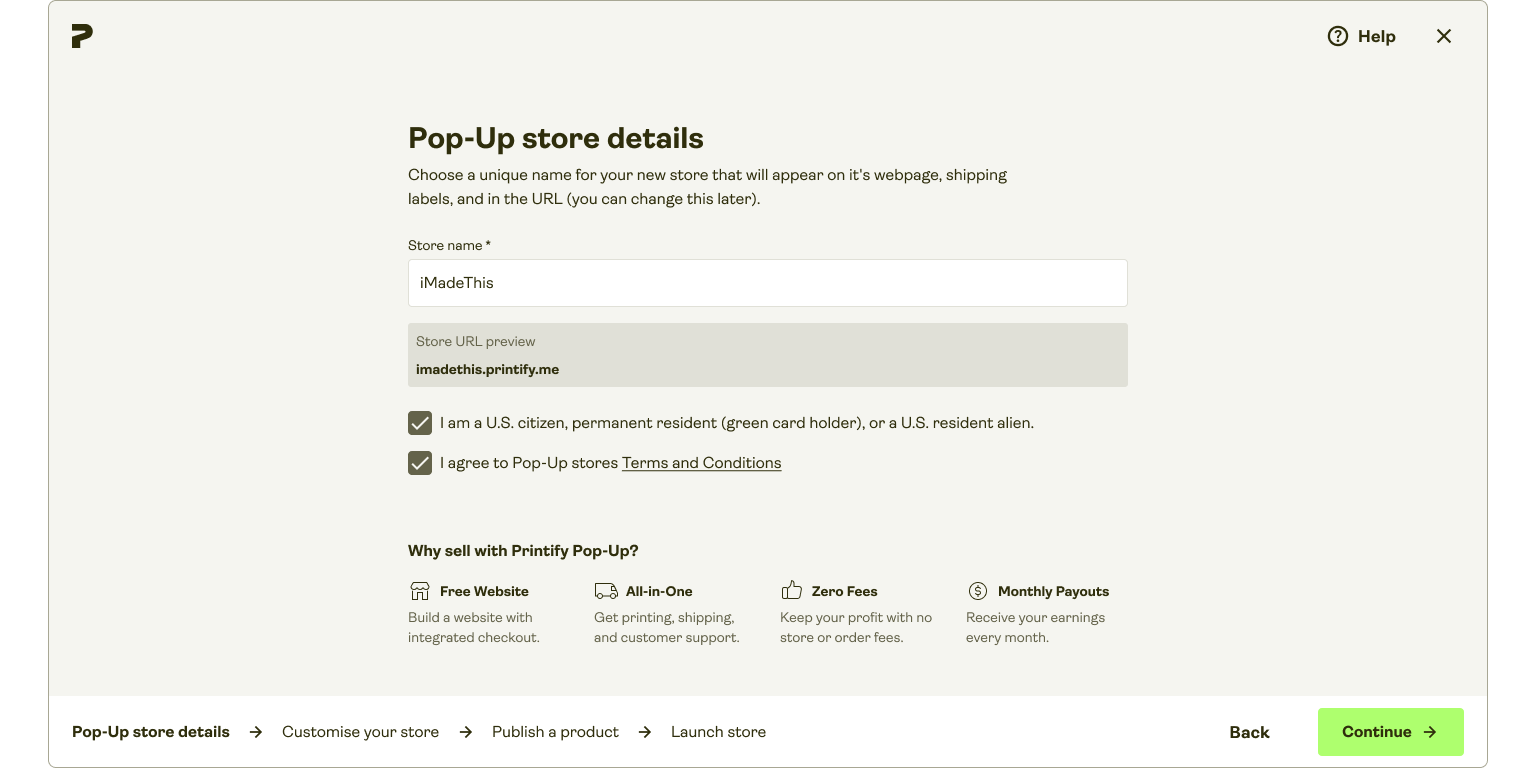The width and height of the screenshot is (1536, 768).
Task: Click the Continue button
Action: [1390, 732]
